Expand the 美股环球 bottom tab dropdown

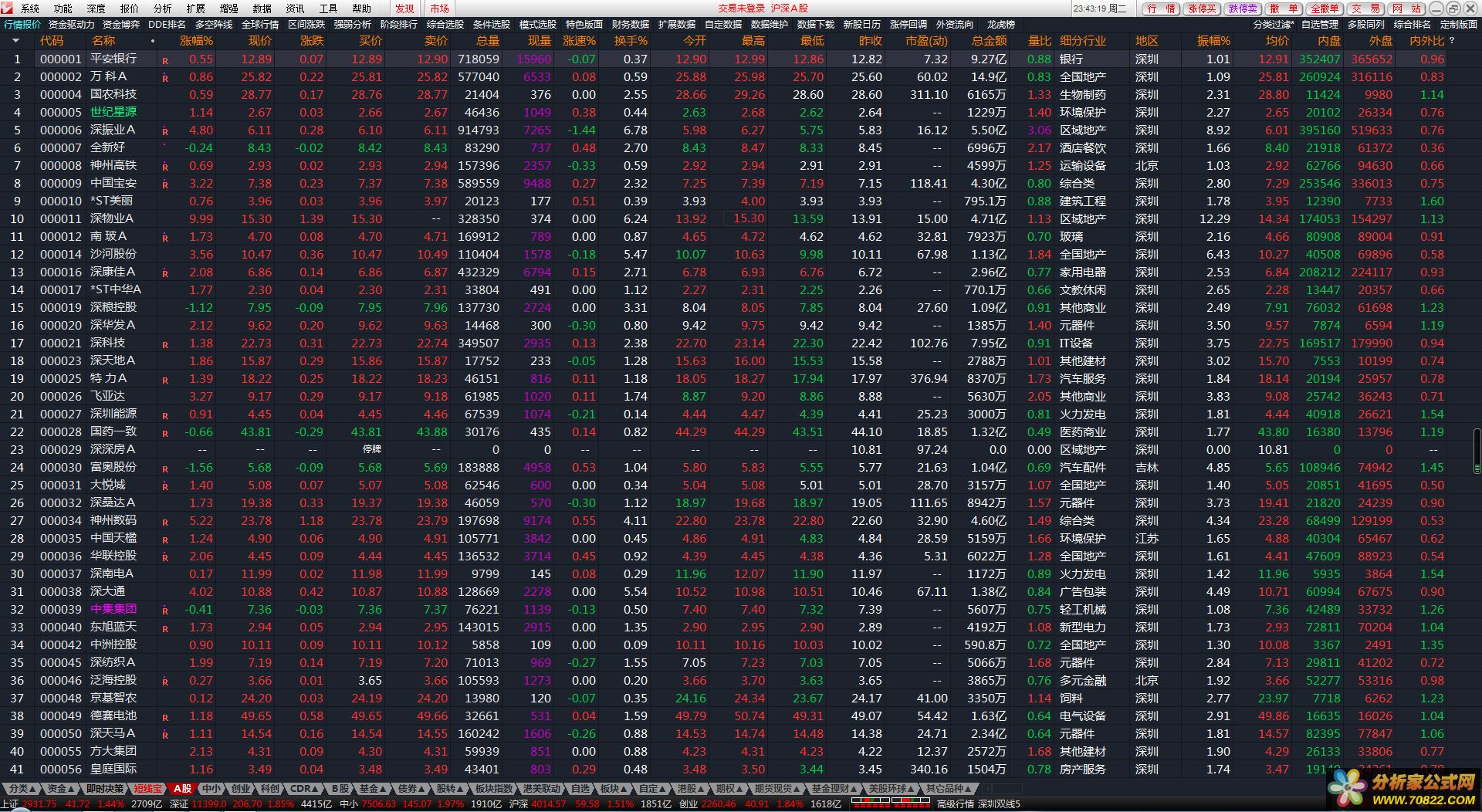pos(912,789)
